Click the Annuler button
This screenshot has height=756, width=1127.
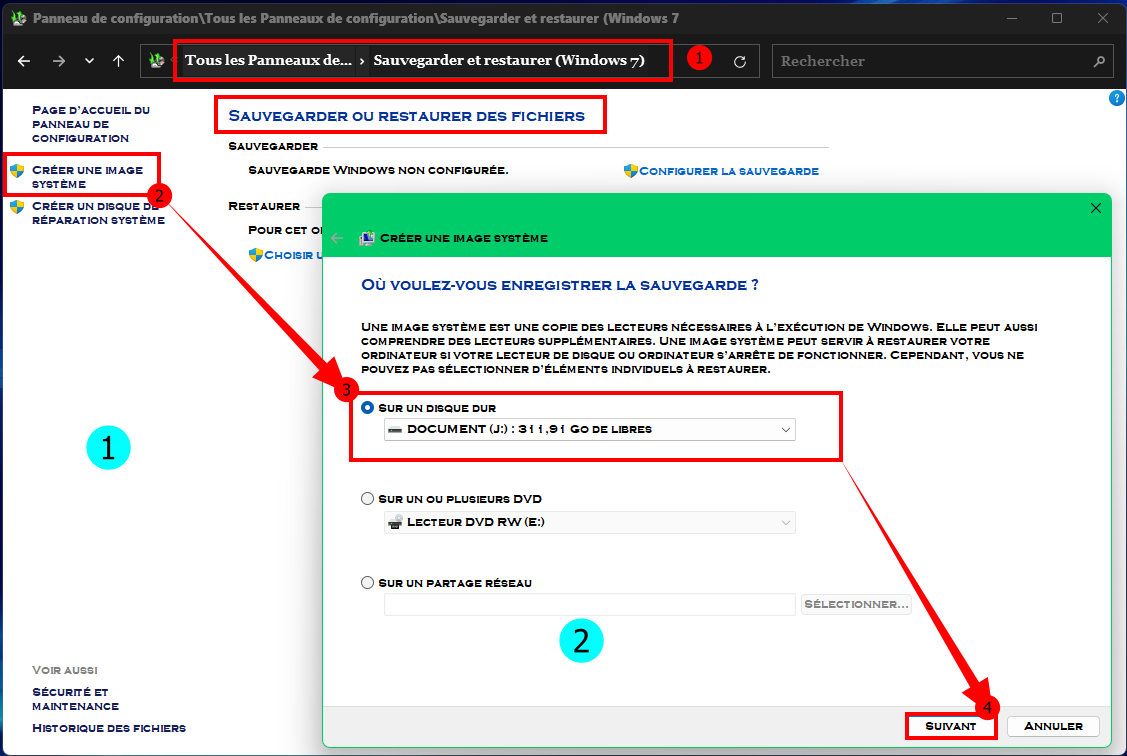click(1053, 727)
